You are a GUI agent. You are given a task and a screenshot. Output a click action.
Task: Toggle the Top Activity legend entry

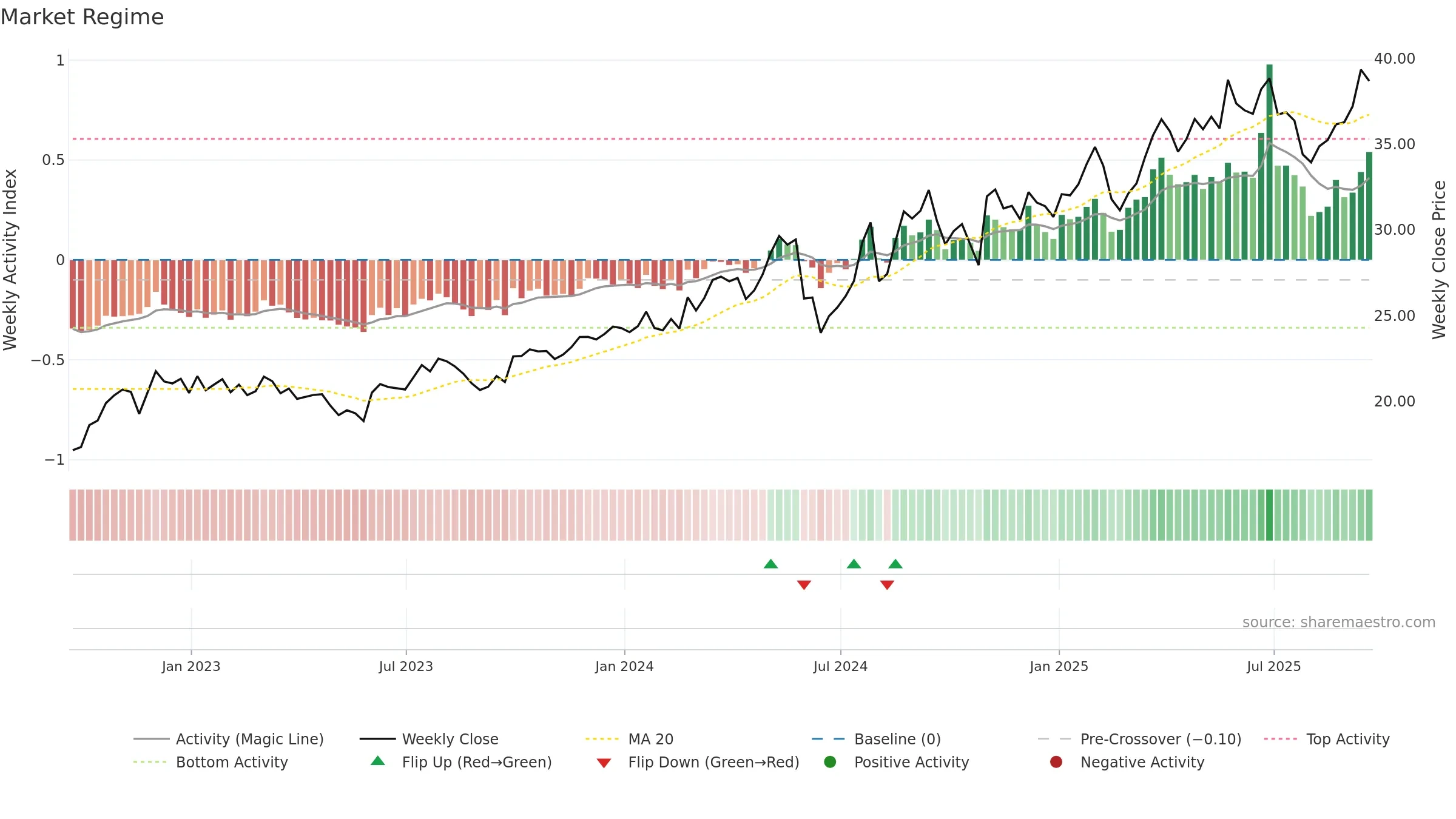pos(1327,739)
